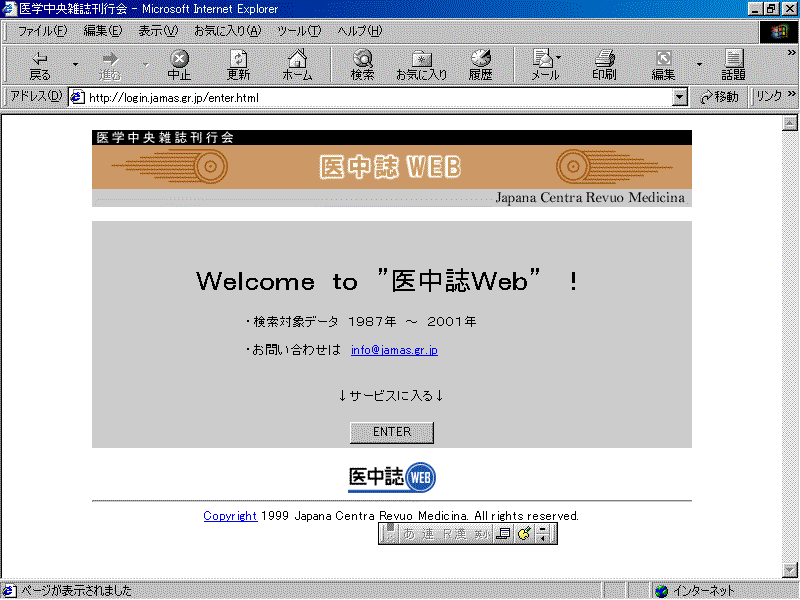This screenshot has width=800, height=600.
Task: Open the Edit (編集) menu
Action: pos(103,31)
